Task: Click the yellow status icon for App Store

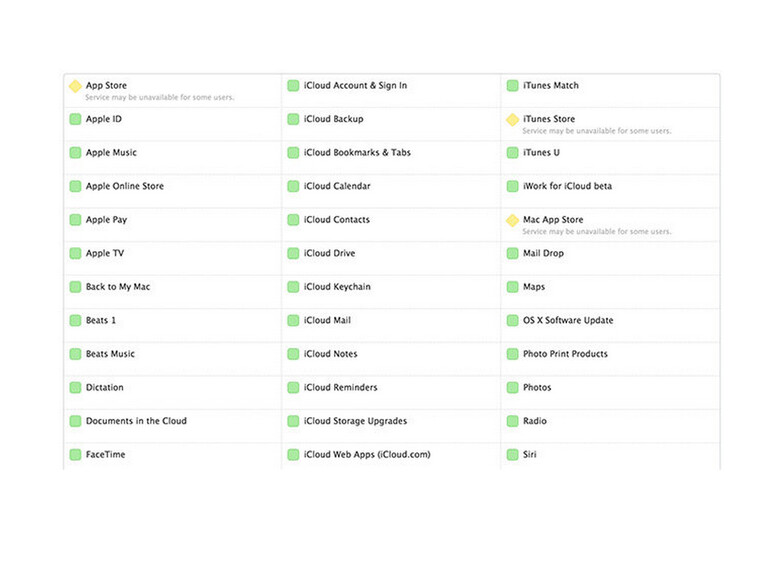Action: click(75, 86)
